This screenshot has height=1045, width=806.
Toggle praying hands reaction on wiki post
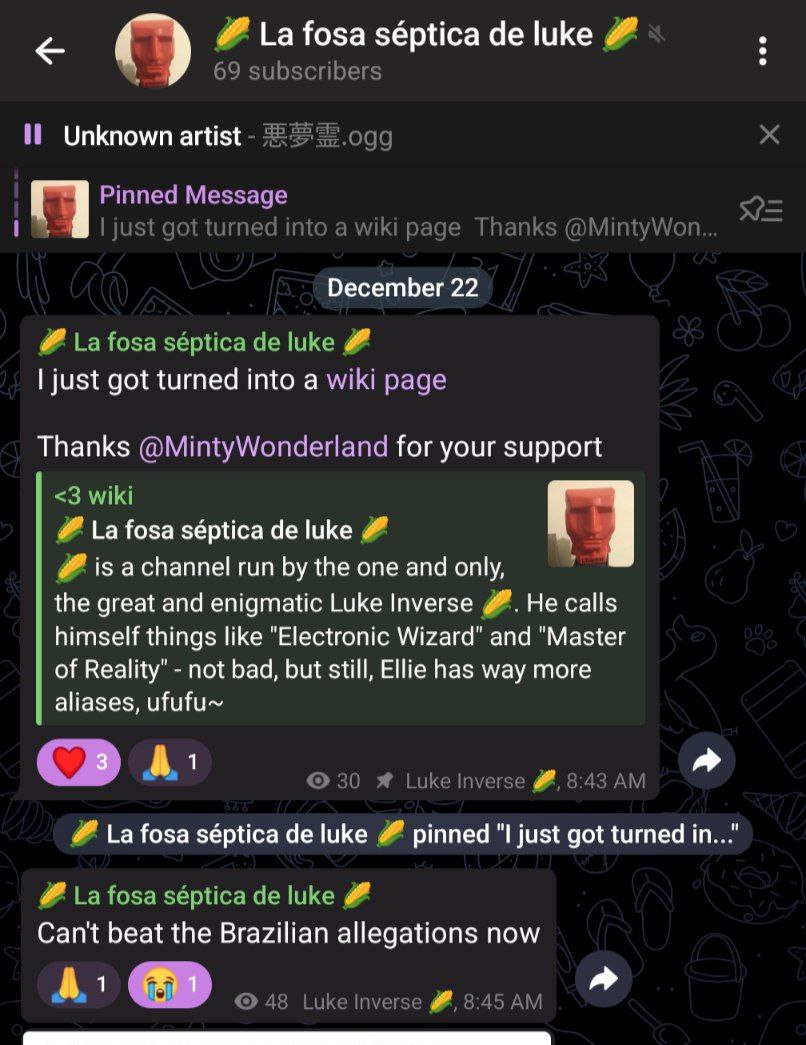[x=170, y=762]
